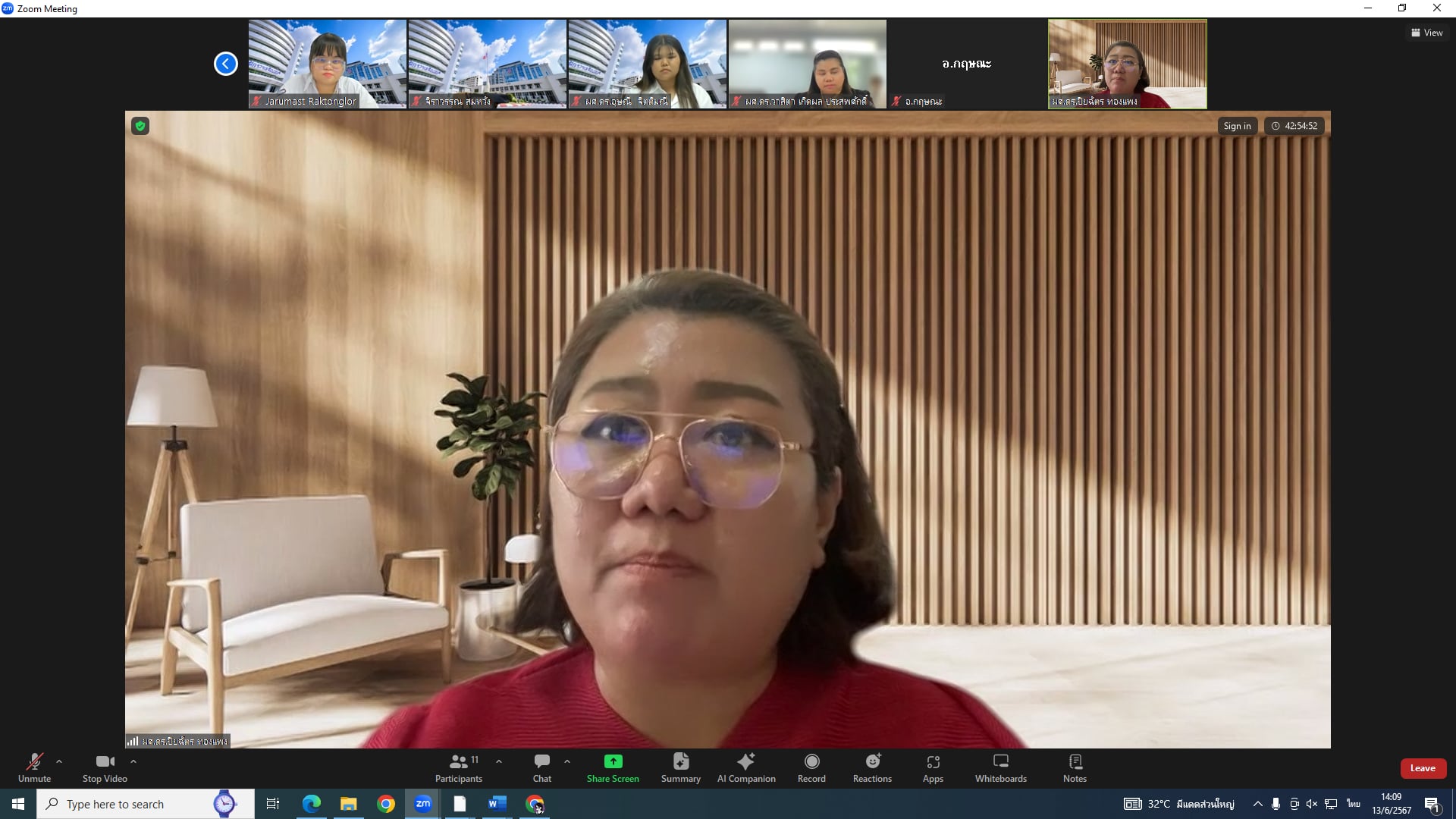Expand video options arrow beside Stop Video
This screenshot has width=1456, height=819.
coord(133,761)
